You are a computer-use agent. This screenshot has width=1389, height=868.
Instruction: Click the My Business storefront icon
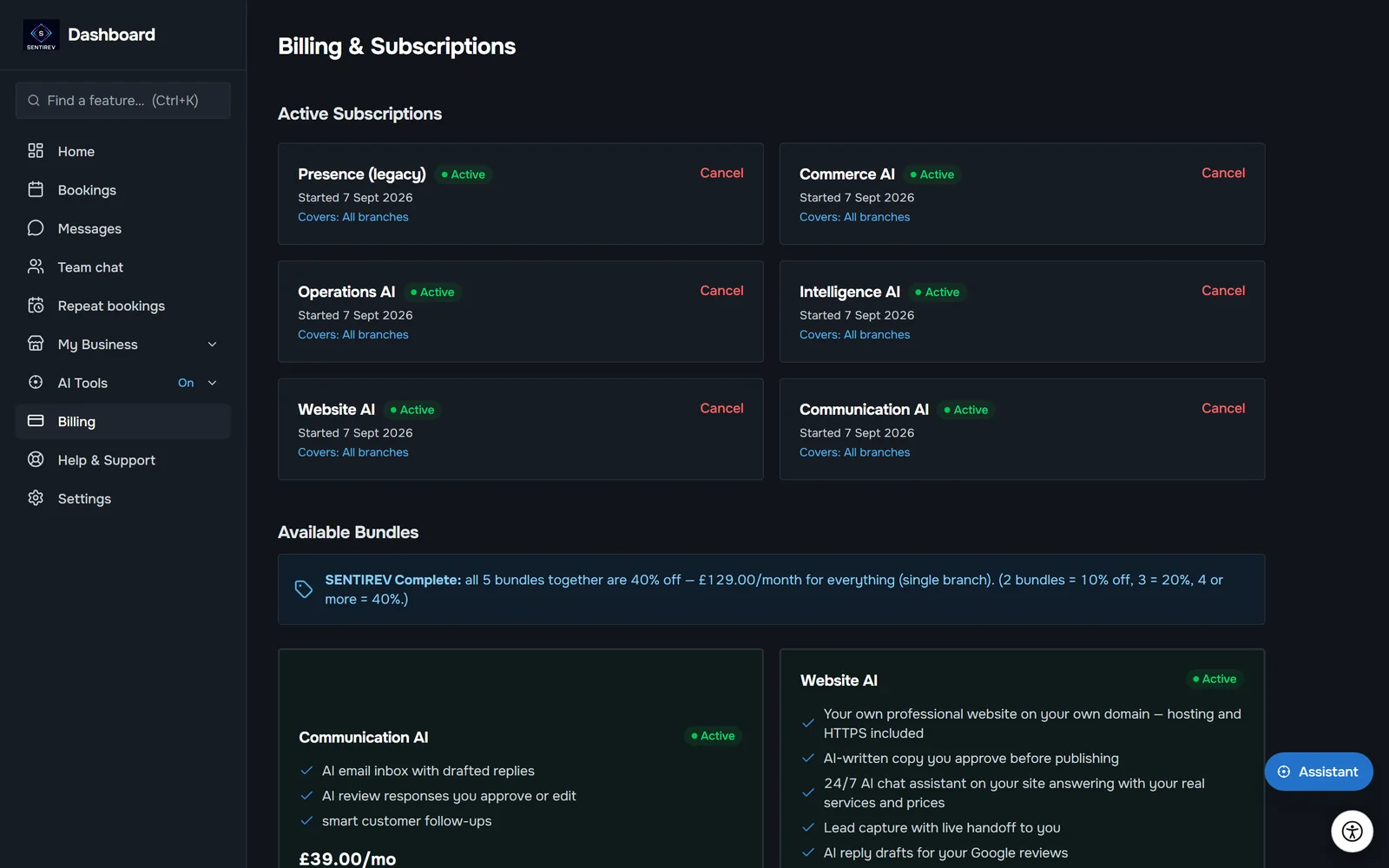tap(36, 344)
